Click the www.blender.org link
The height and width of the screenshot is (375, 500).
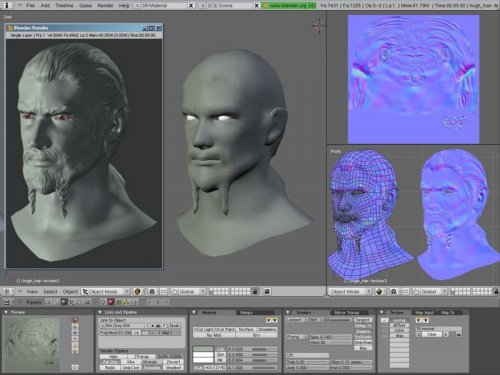pyautogui.click(x=289, y=6)
